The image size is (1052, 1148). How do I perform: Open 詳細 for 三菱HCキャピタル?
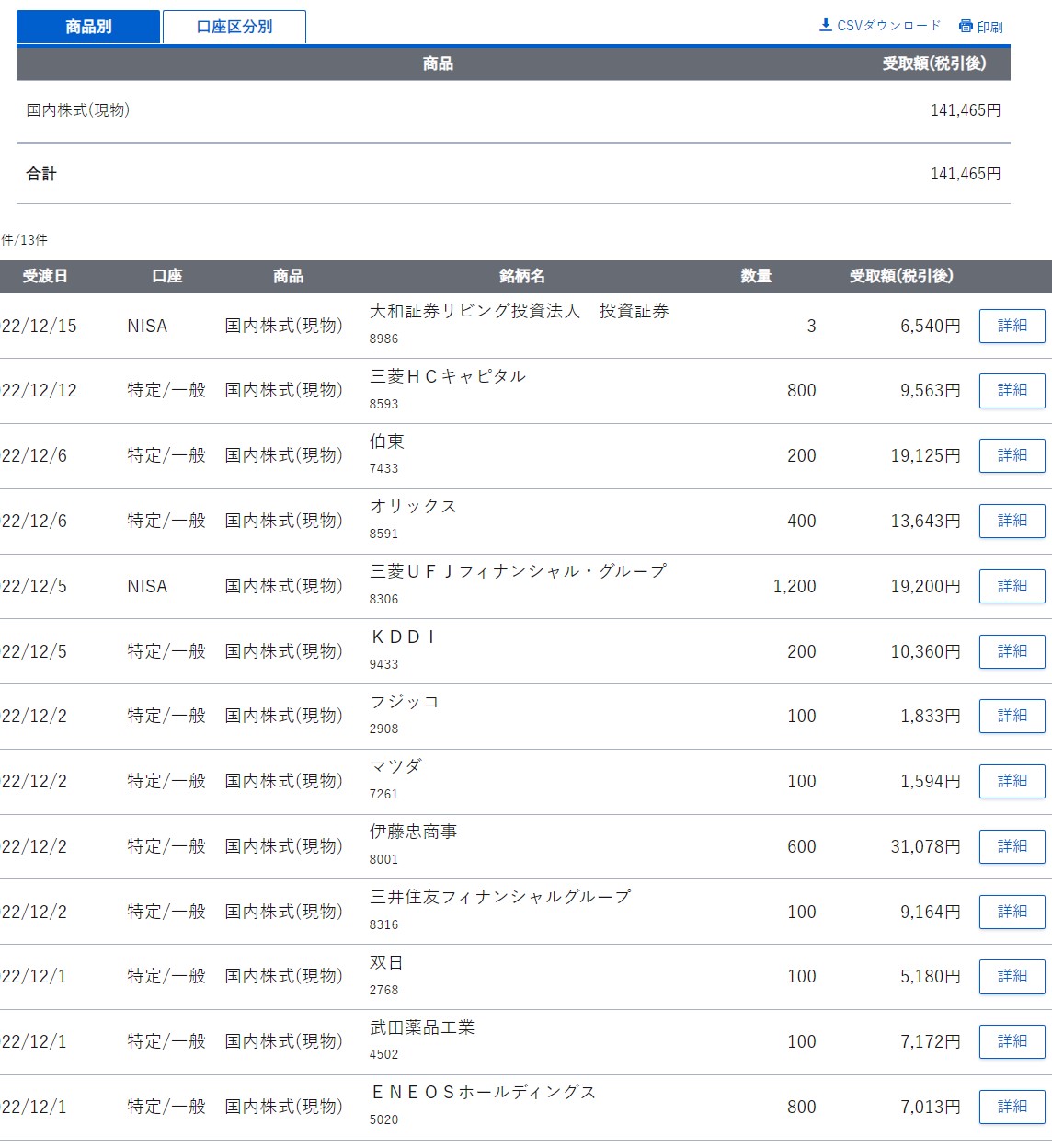point(1012,390)
